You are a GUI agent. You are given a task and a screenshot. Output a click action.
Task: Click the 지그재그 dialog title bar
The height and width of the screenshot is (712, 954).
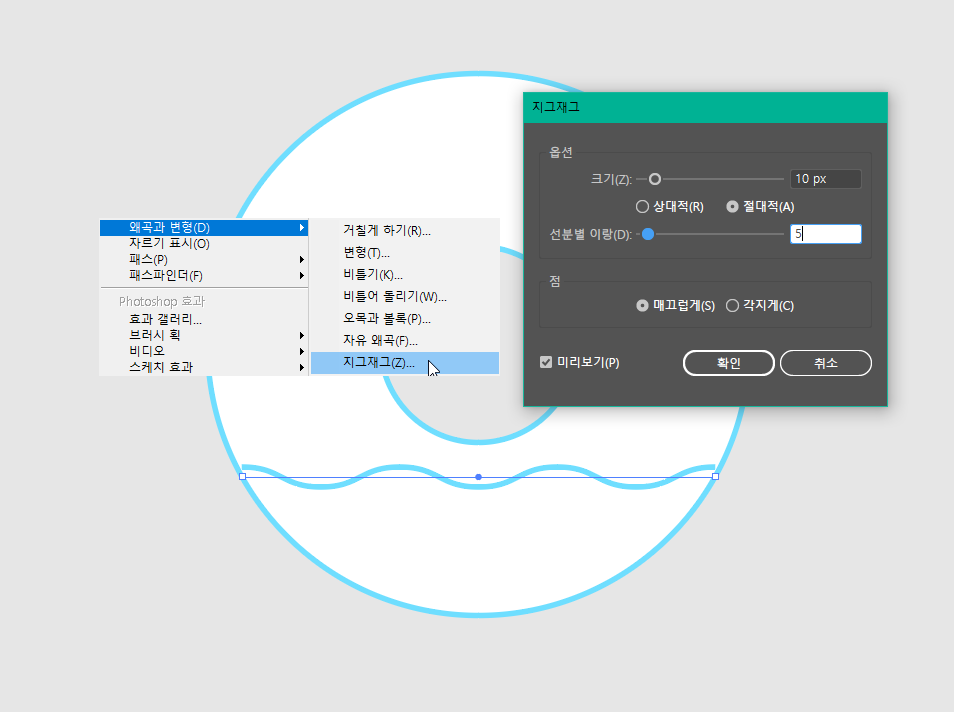[705, 108]
